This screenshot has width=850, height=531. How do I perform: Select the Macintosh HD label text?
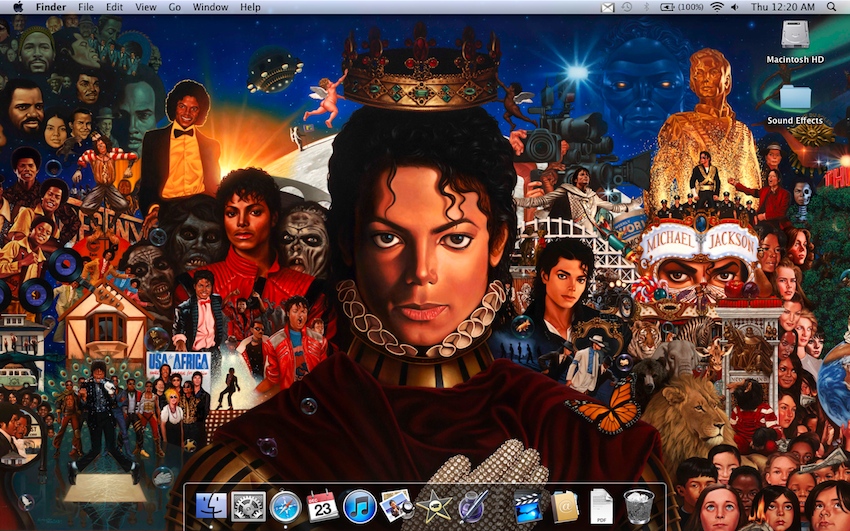[795, 59]
